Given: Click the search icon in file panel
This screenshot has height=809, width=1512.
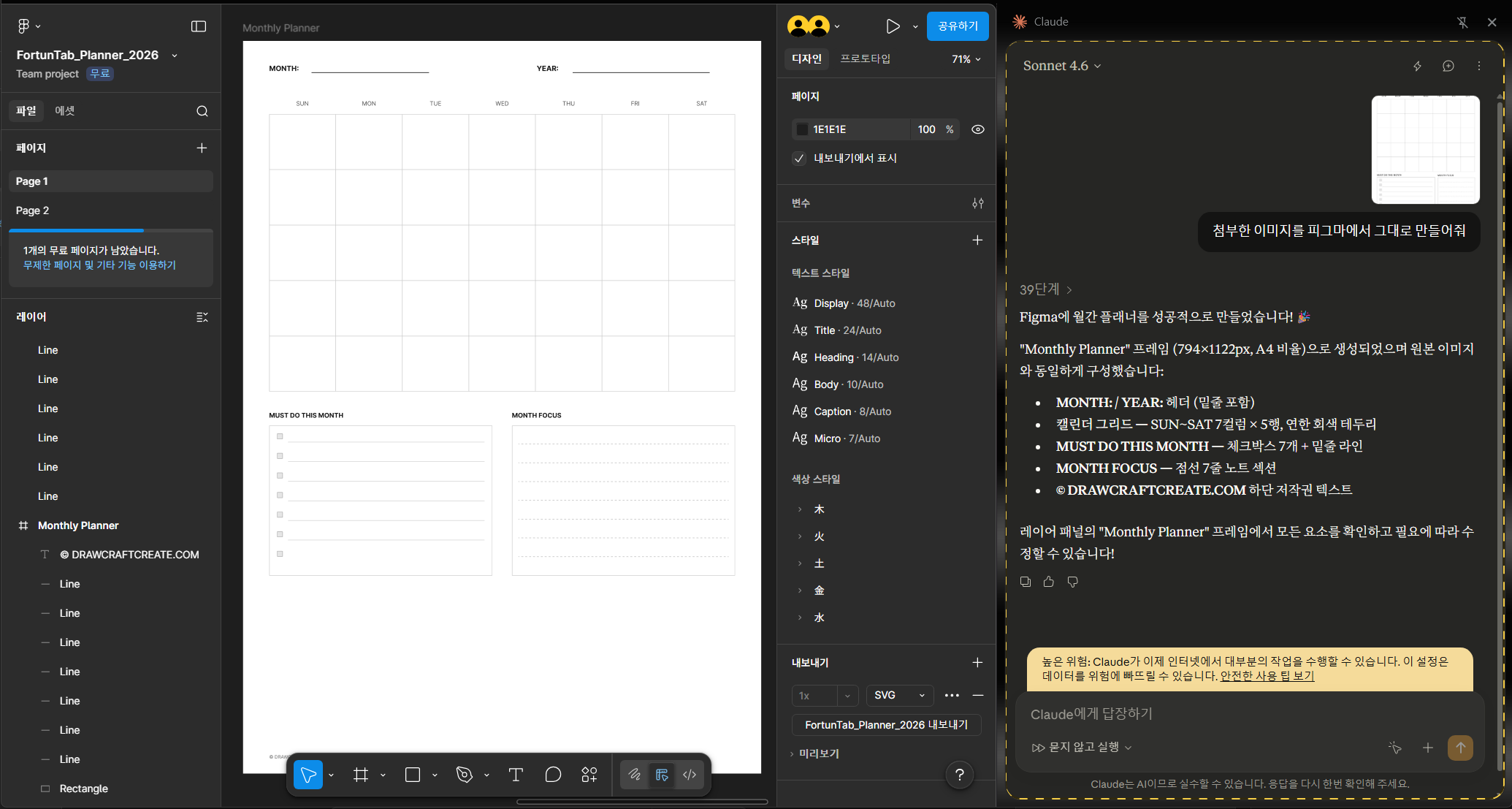Looking at the screenshot, I should [202, 111].
